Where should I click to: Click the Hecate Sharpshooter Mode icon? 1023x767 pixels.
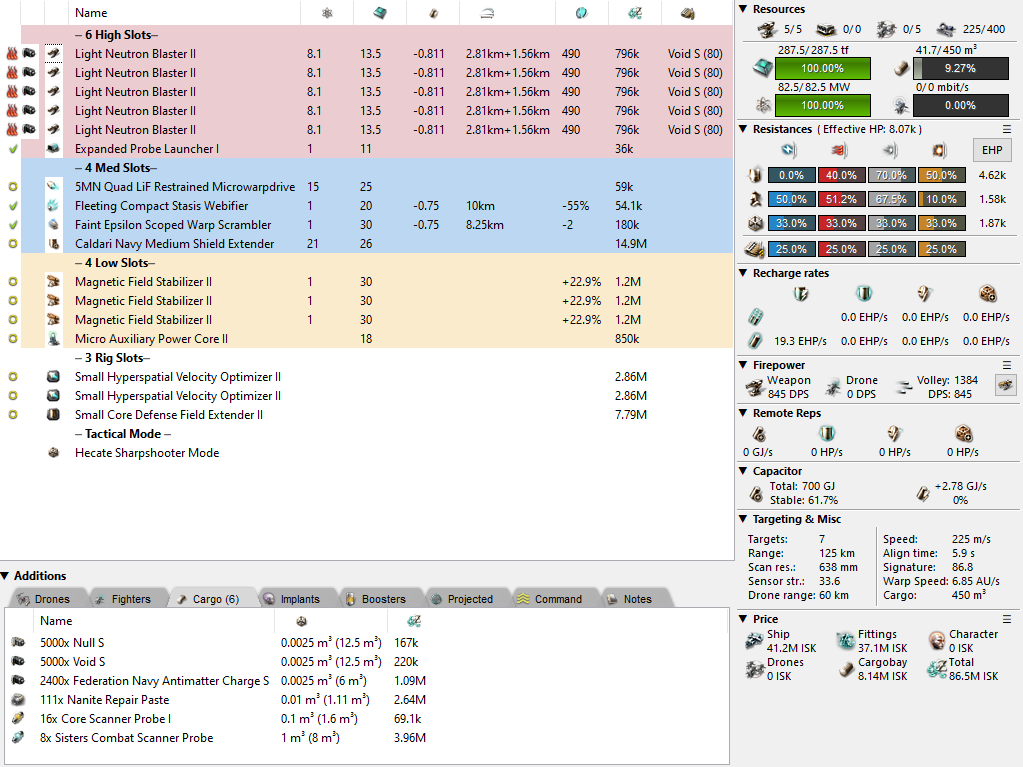[x=54, y=453]
